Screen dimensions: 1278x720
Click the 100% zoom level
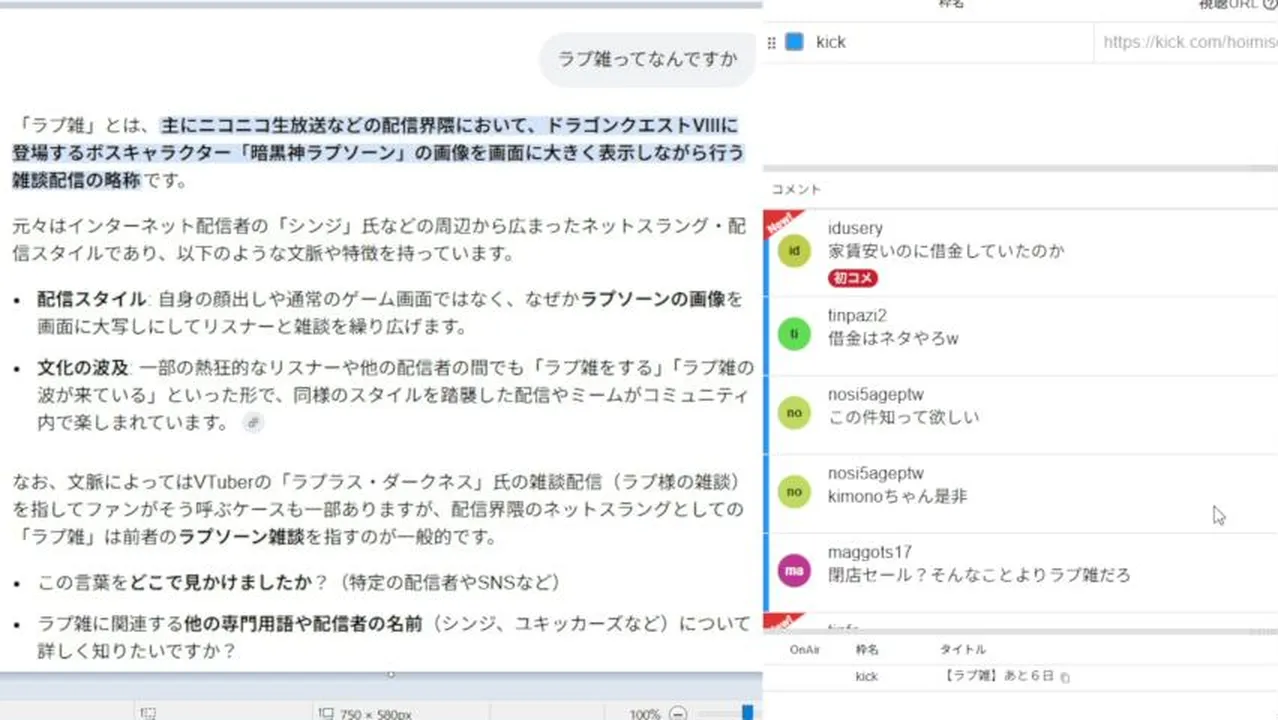click(645, 714)
